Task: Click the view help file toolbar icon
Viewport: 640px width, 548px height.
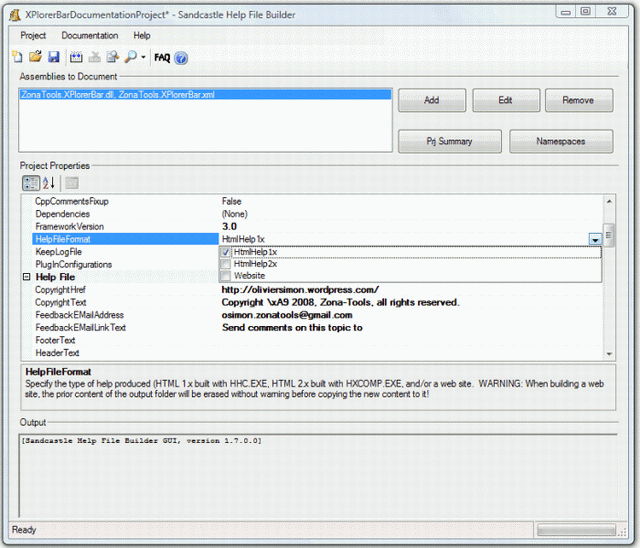Action: coord(113,57)
